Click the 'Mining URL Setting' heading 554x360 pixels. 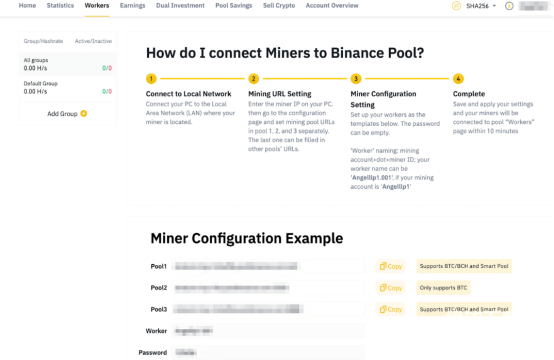point(279,94)
